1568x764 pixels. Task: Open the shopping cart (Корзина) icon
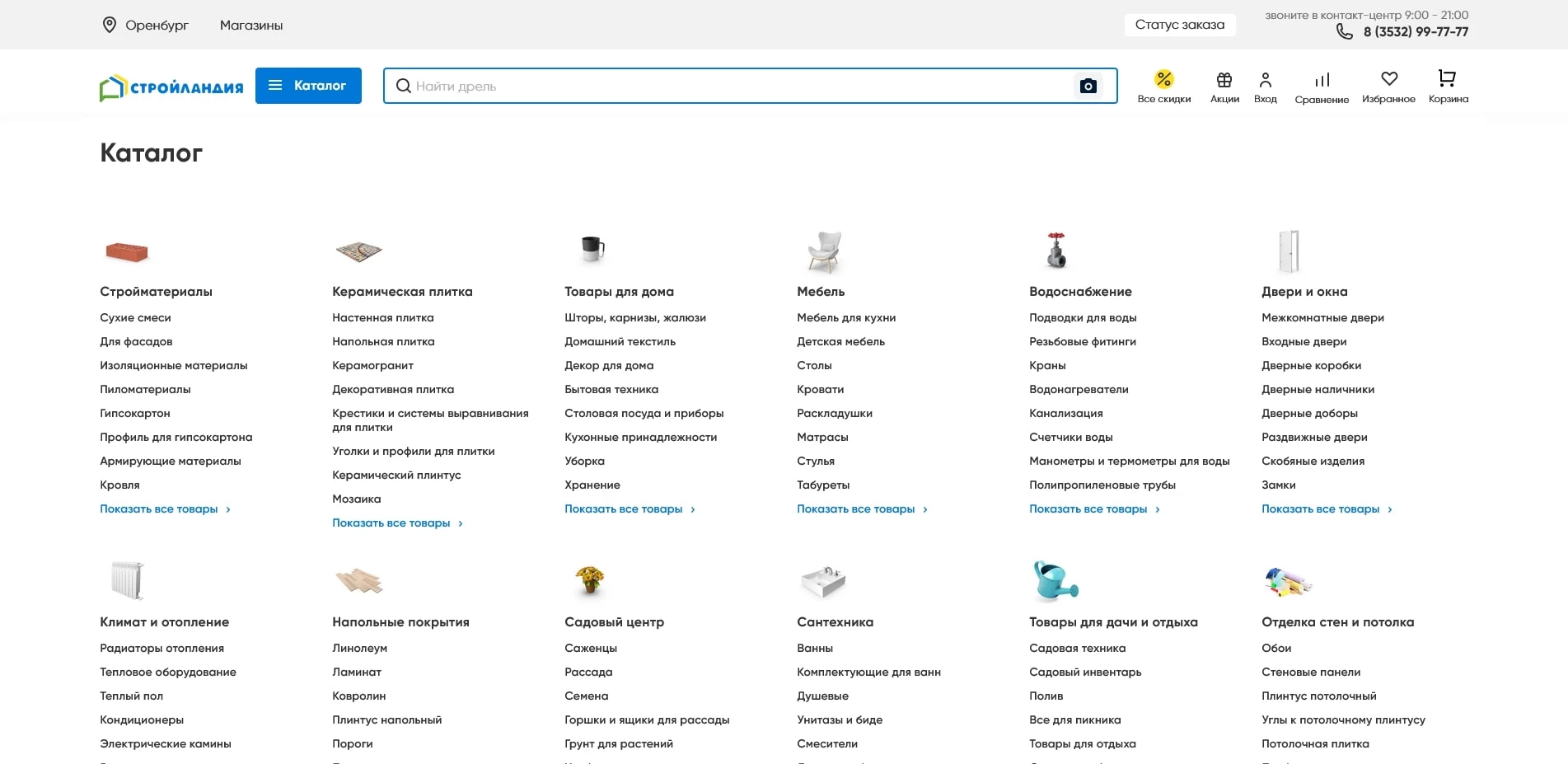1447,79
